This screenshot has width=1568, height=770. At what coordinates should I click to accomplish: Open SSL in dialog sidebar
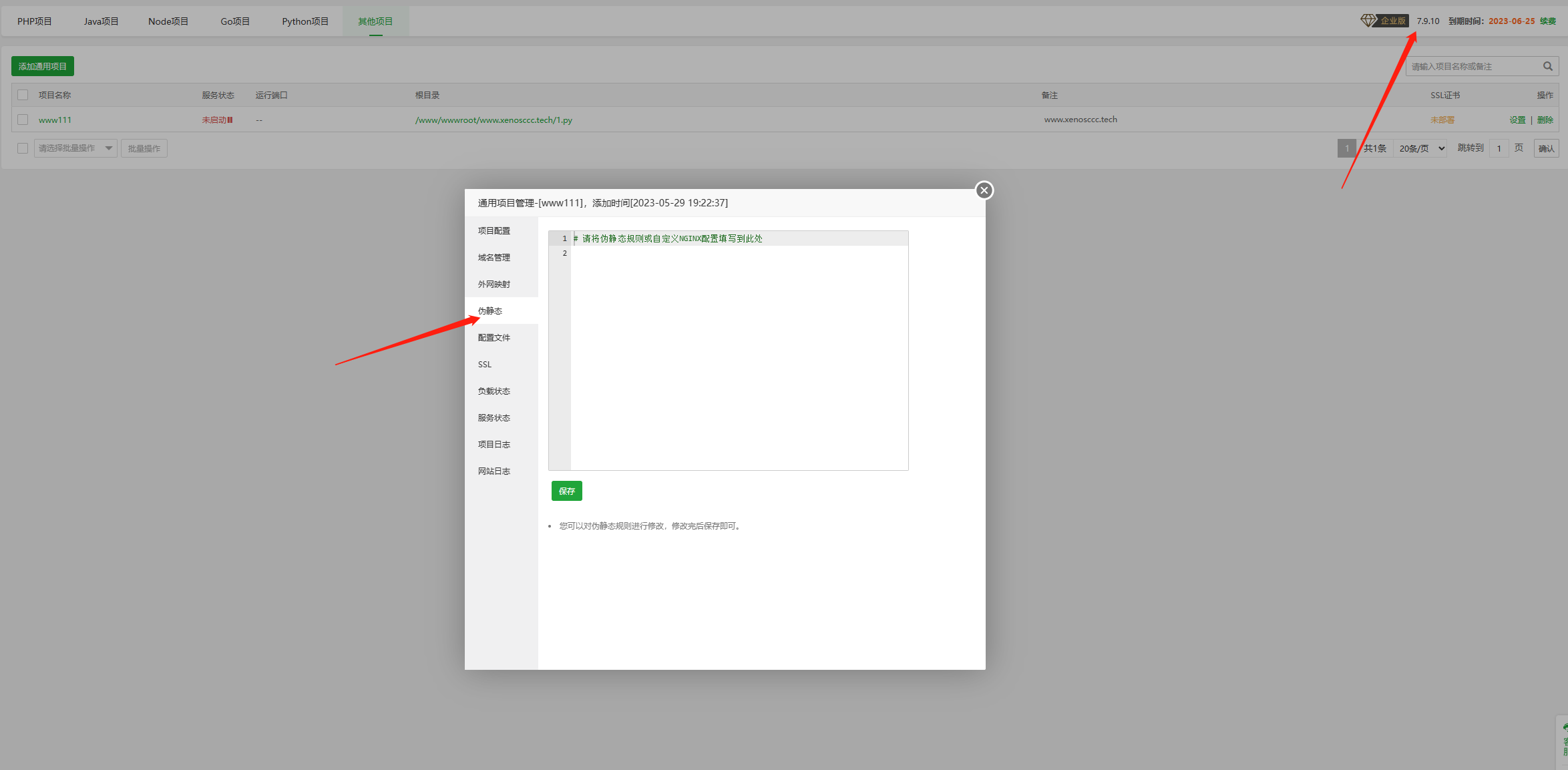click(502, 364)
